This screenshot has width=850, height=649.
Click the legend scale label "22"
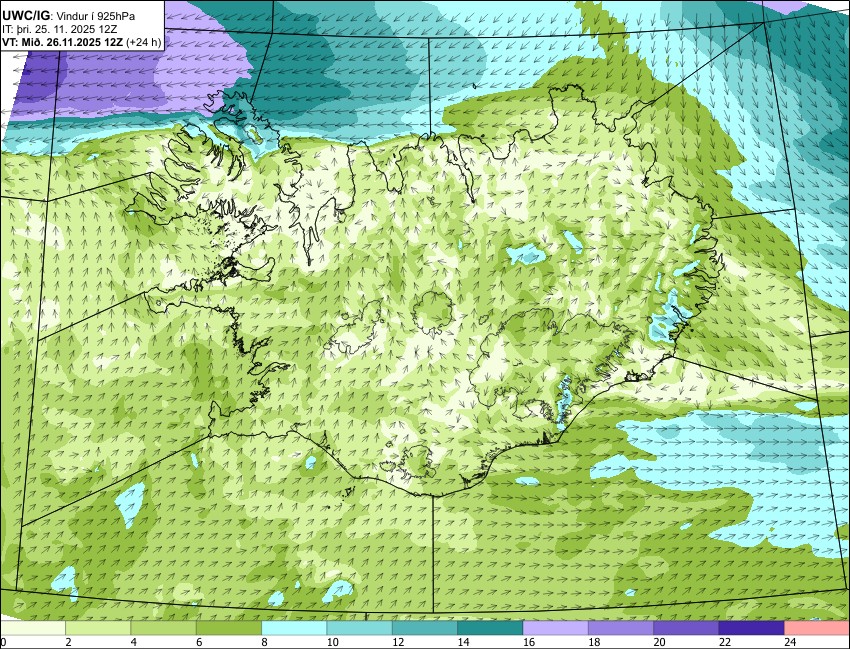point(725,642)
